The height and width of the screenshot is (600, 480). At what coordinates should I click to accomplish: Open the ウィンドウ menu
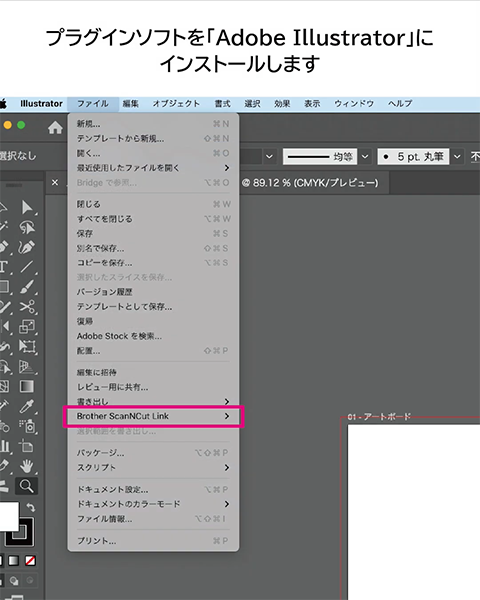pyautogui.click(x=354, y=104)
